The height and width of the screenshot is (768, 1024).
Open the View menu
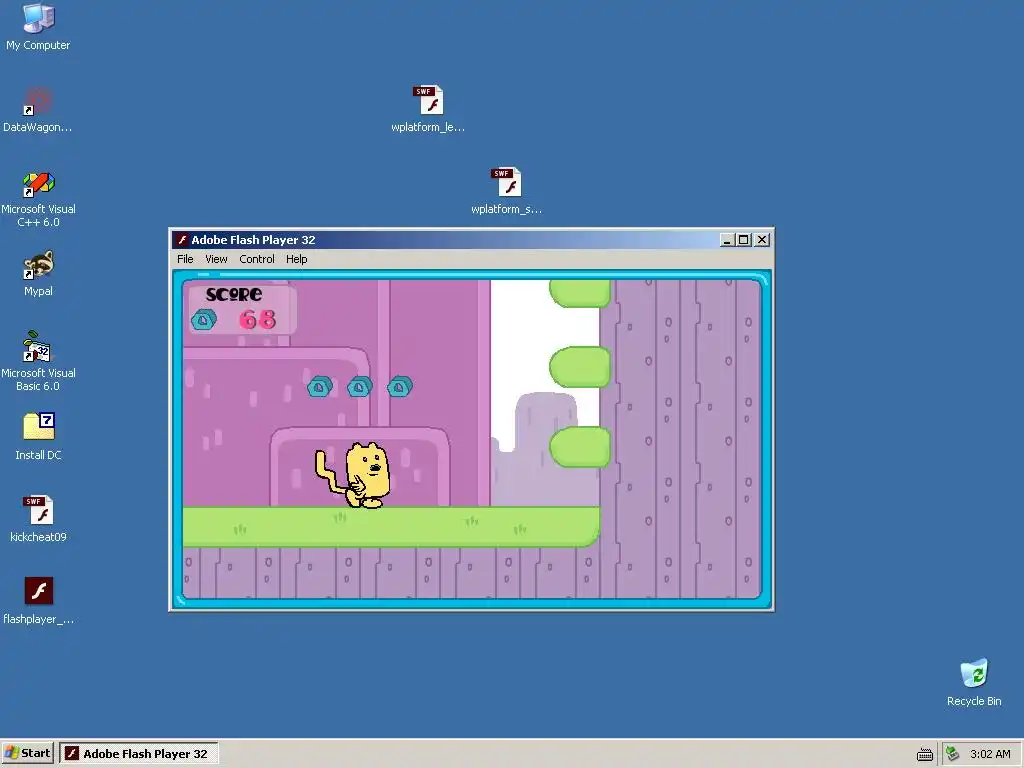coord(216,259)
